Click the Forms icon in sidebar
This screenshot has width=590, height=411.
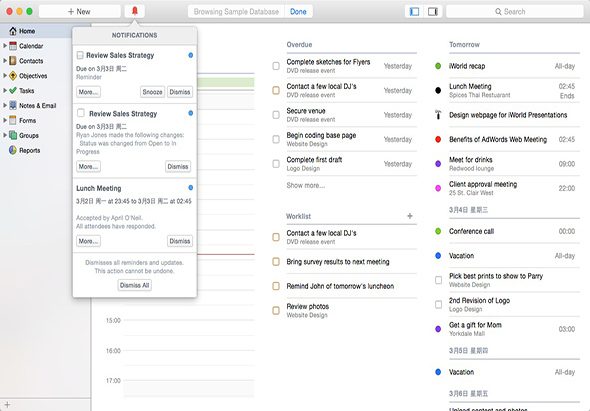13,120
